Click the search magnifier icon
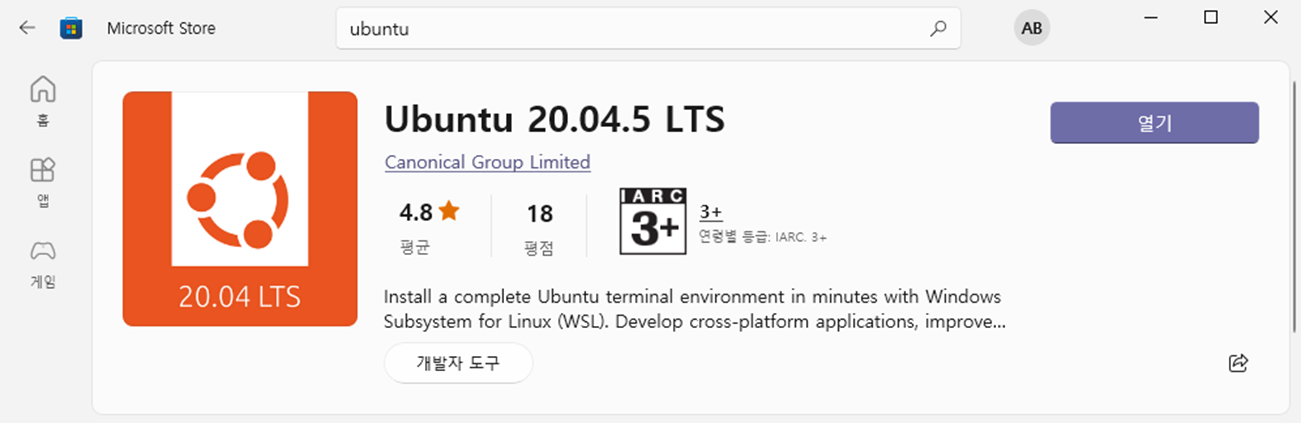Image resolution: width=1301 pixels, height=423 pixels. [x=937, y=29]
